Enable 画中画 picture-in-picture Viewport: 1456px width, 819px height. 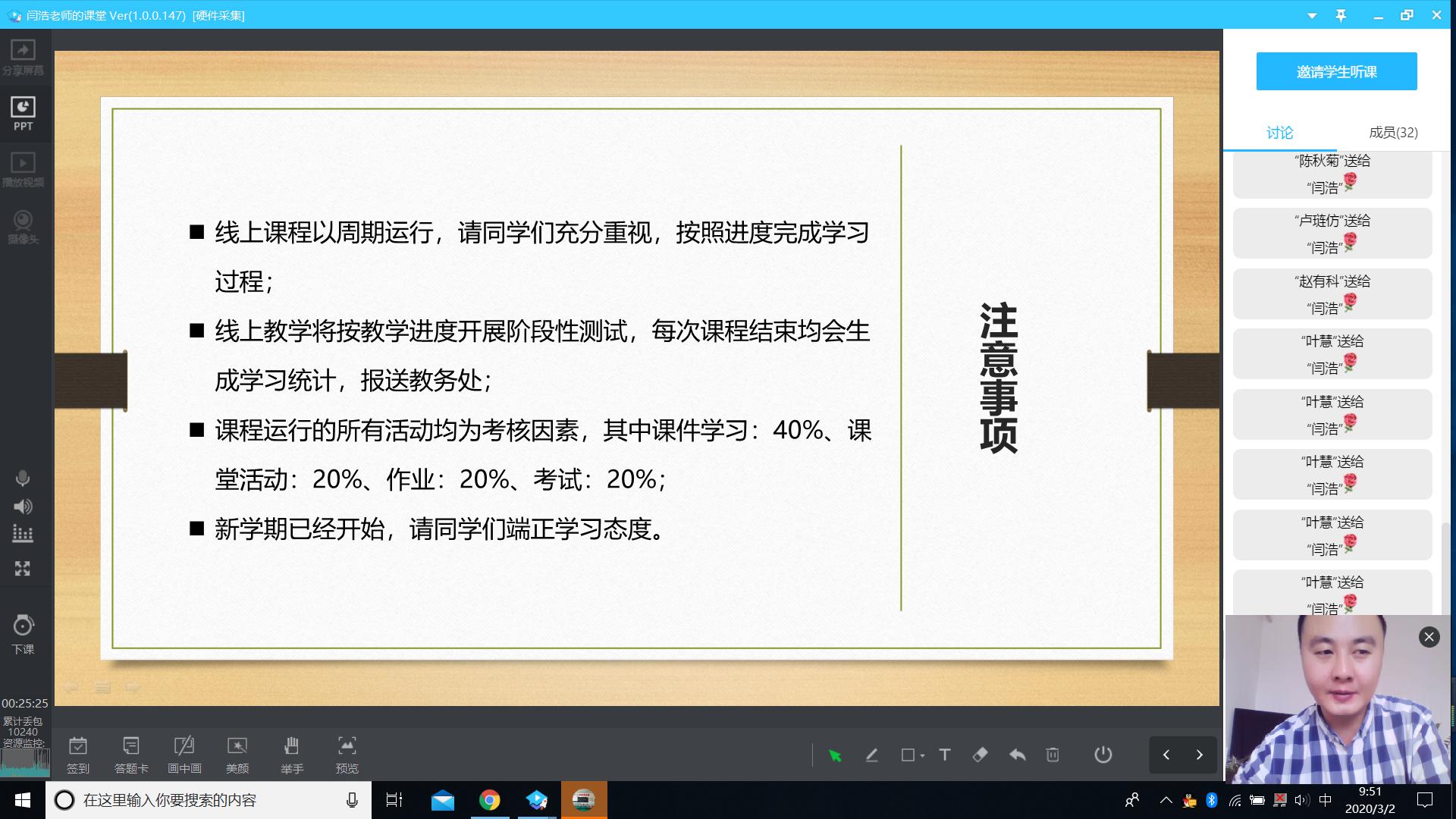point(184,755)
